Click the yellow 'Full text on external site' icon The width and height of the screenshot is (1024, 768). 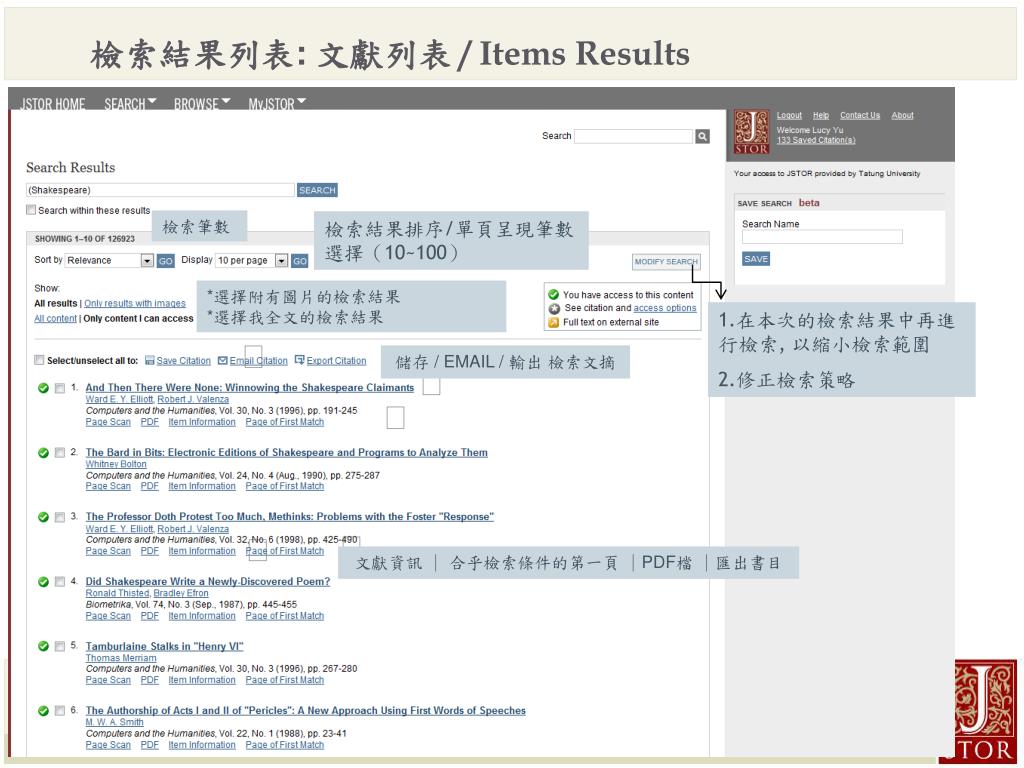[554, 323]
